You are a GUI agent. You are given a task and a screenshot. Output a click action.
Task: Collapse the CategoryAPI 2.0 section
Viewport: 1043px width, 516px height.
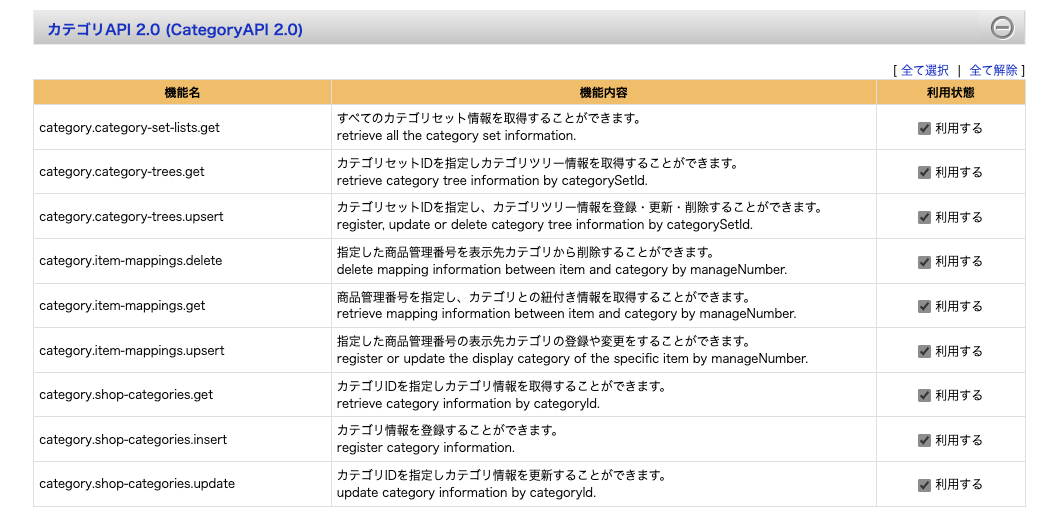[1002, 28]
